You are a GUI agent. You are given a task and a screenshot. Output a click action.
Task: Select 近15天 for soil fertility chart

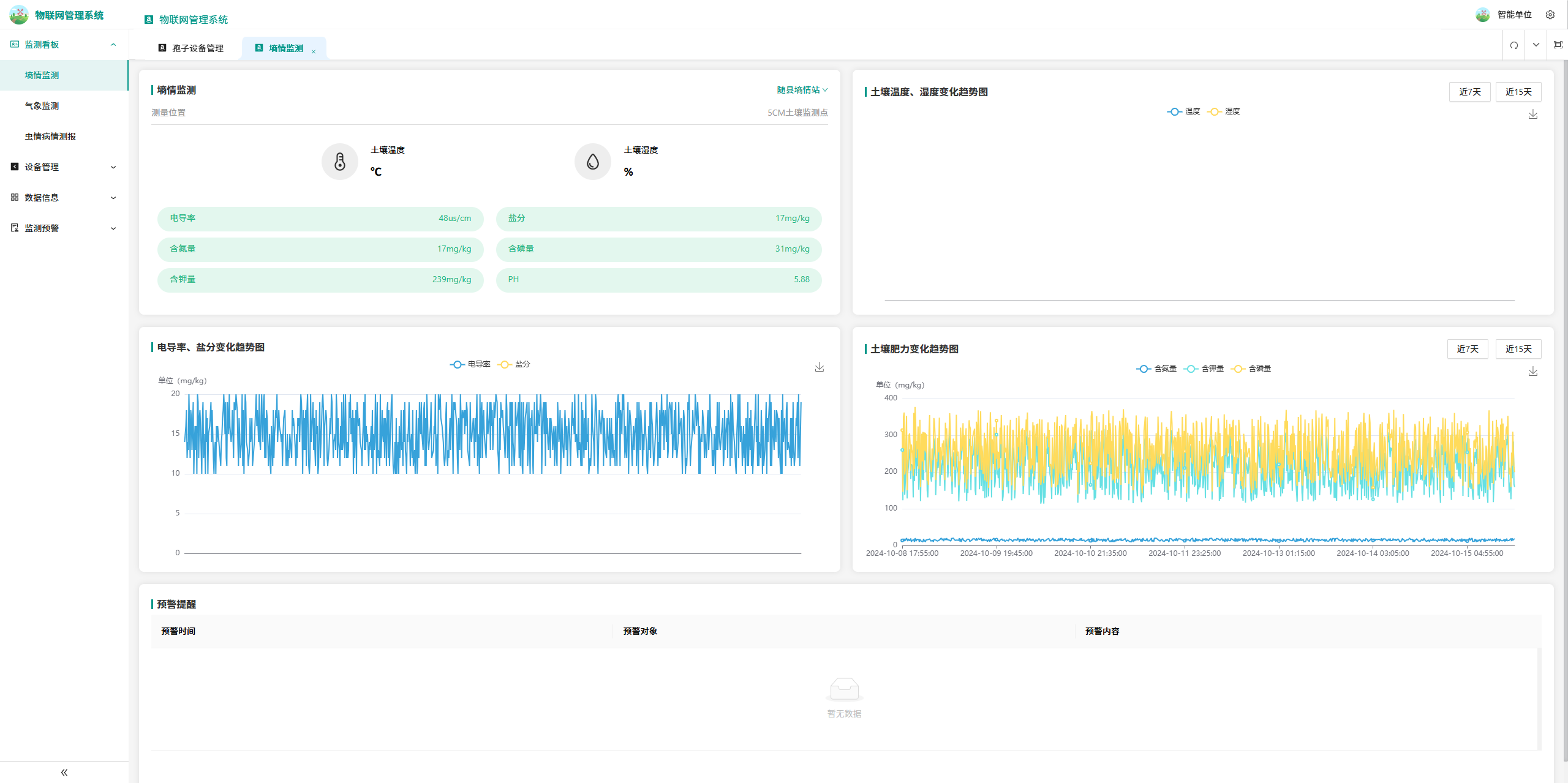tap(1518, 349)
